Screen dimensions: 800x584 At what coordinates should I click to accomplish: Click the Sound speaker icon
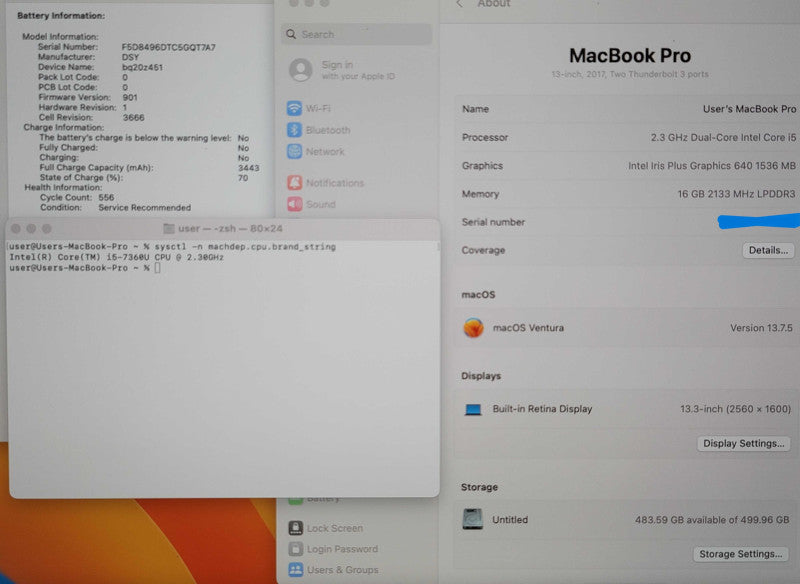pyautogui.click(x=294, y=204)
